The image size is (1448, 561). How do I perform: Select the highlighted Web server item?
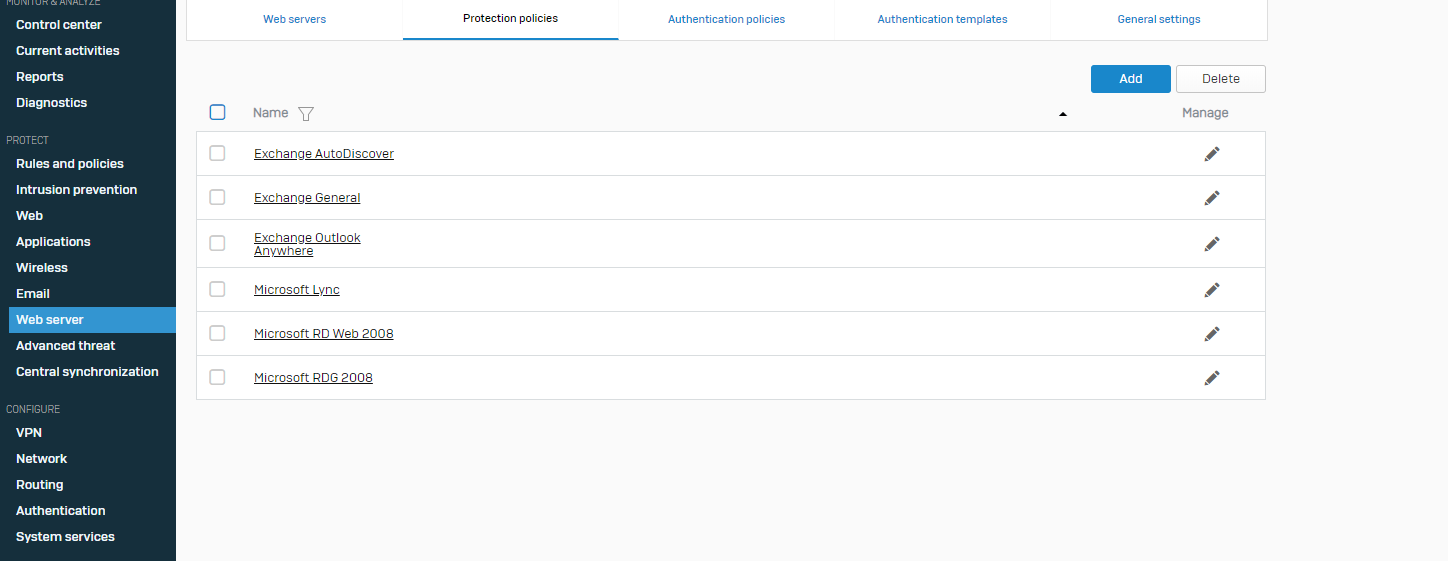point(92,319)
